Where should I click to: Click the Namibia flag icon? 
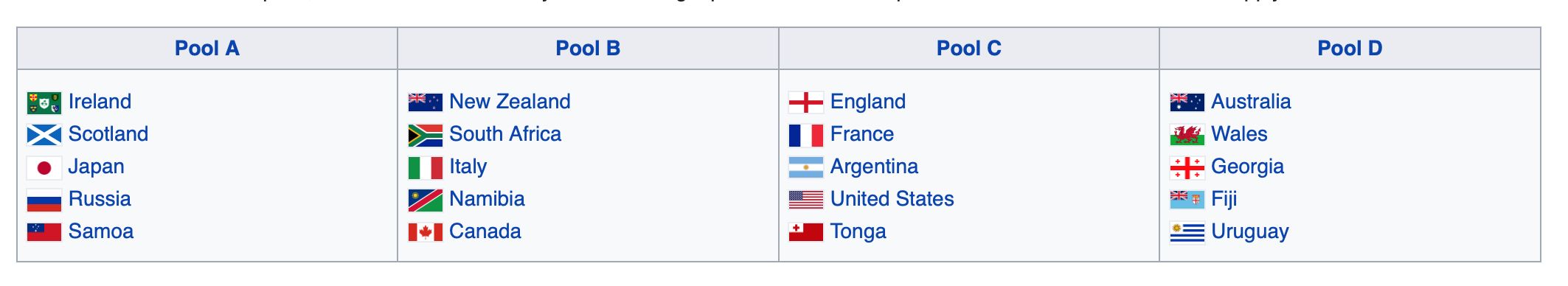tap(426, 200)
